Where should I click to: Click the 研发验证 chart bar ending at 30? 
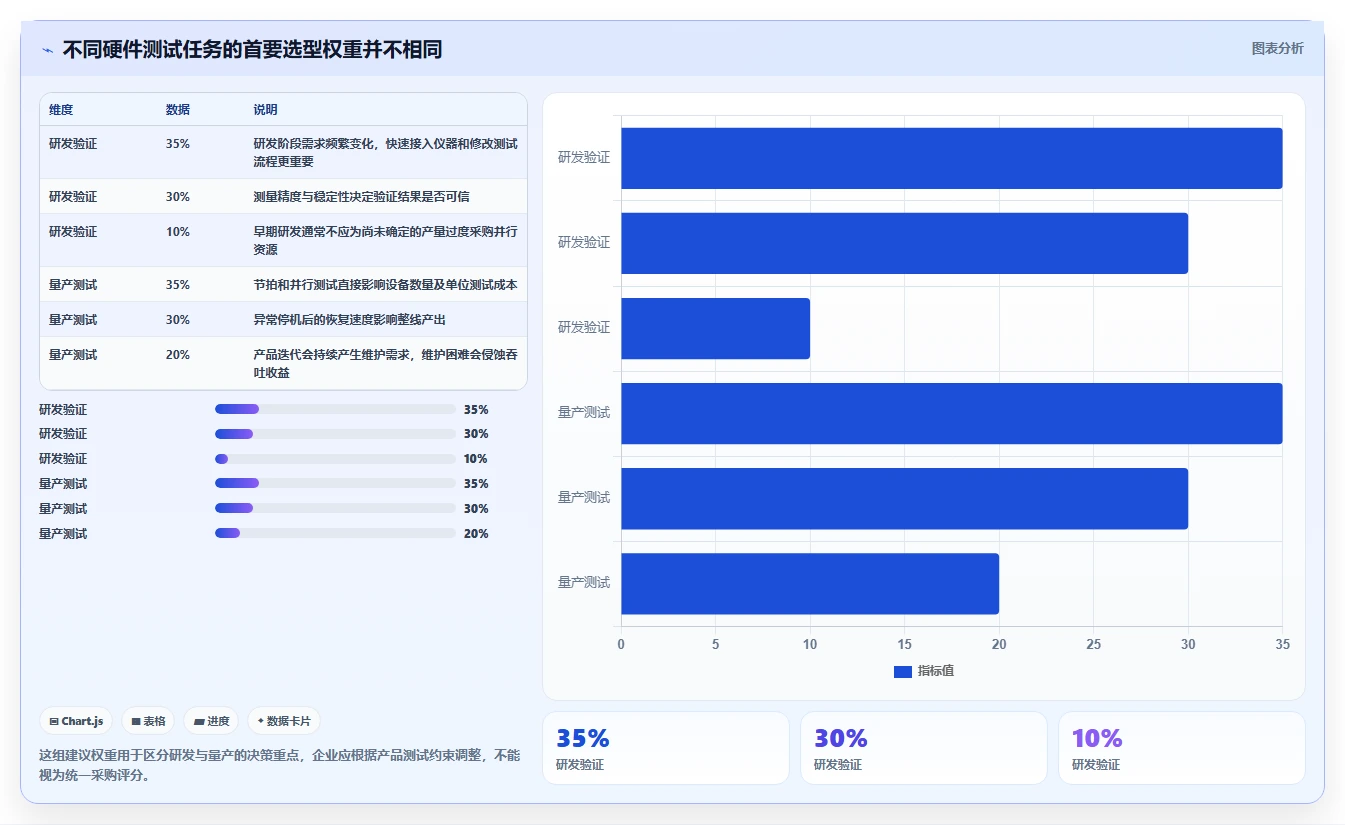click(x=904, y=243)
